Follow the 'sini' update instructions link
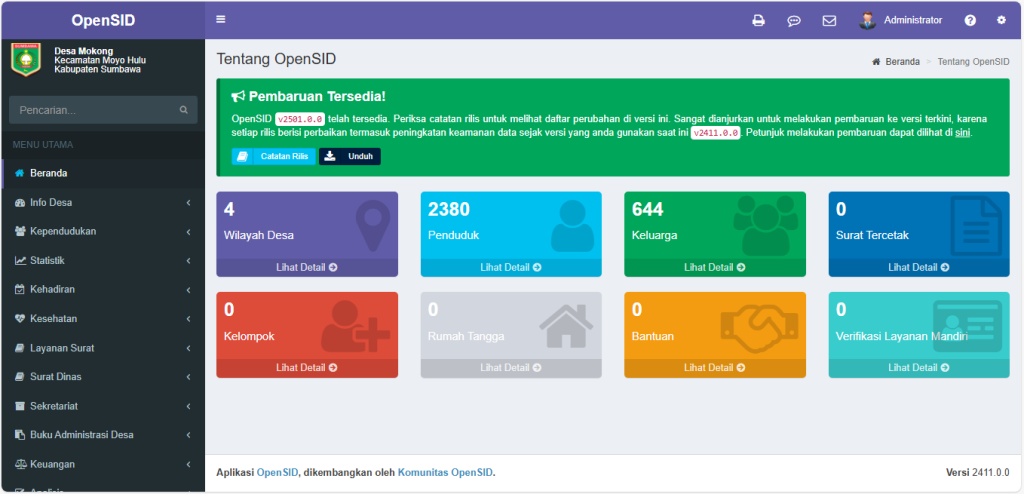The height and width of the screenshot is (494, 1024). coord(963,133)
